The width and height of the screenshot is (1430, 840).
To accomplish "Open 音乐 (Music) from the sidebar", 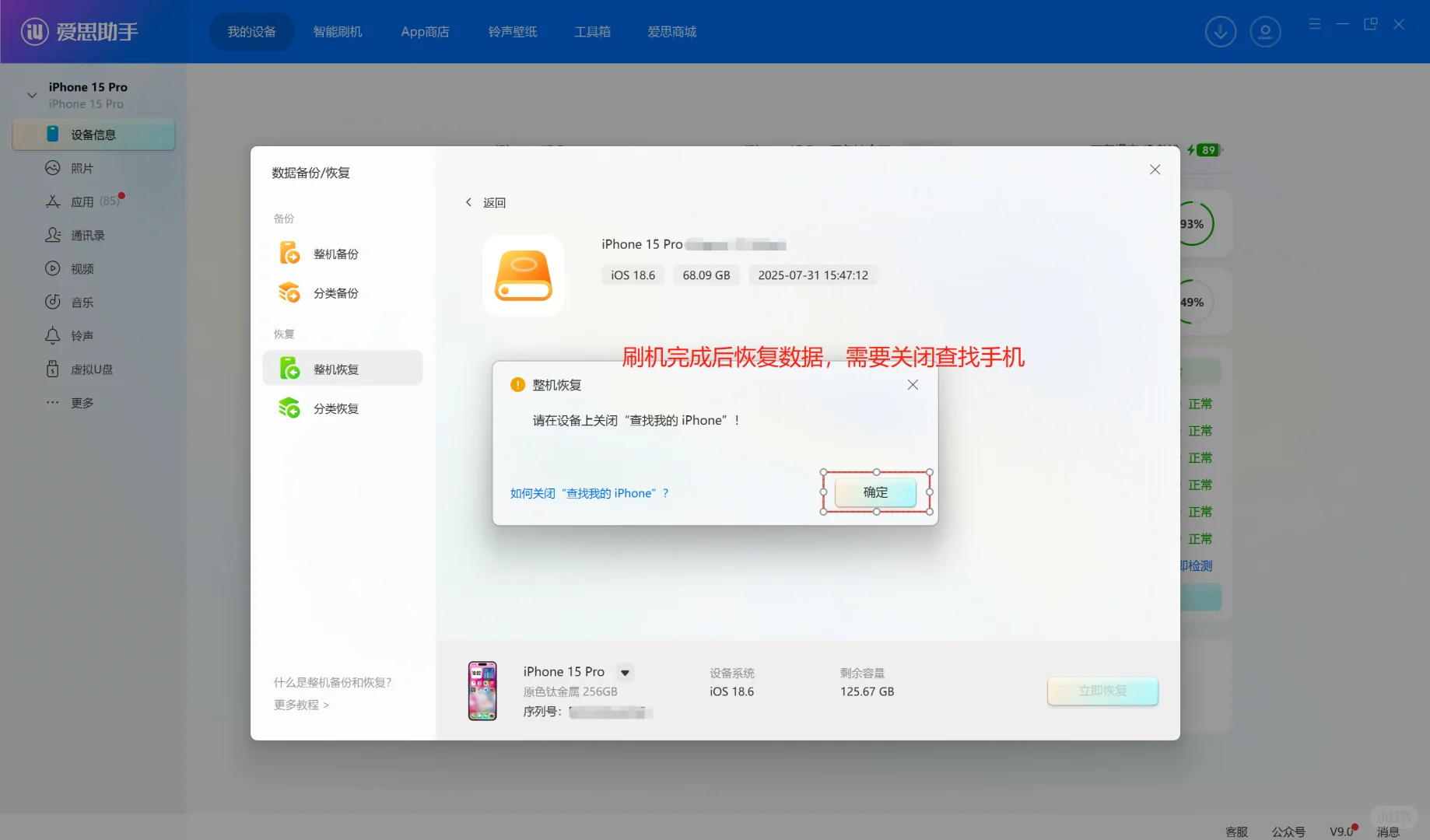I will coord(79,302).
